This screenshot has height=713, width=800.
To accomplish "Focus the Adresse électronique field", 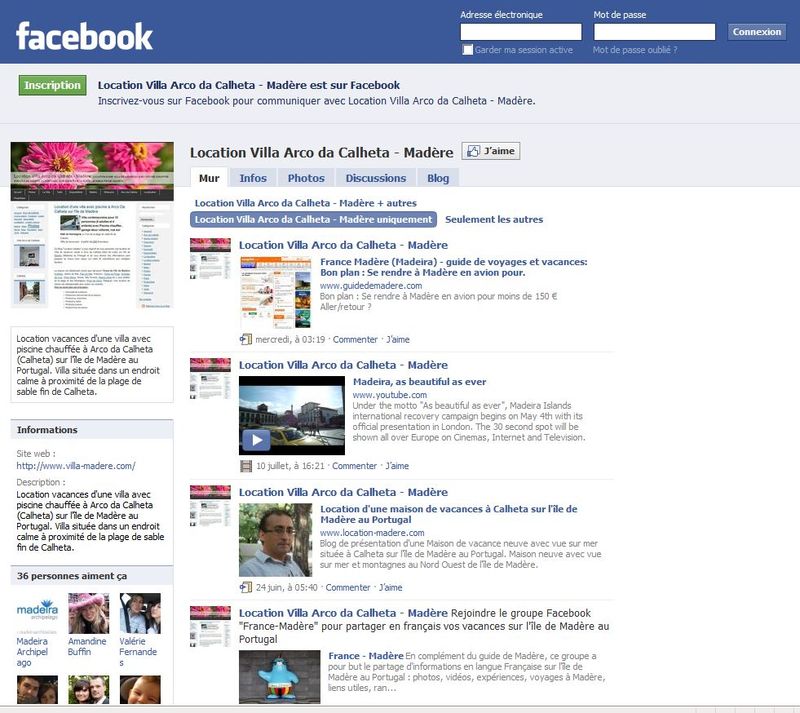I will pos(521,32).
